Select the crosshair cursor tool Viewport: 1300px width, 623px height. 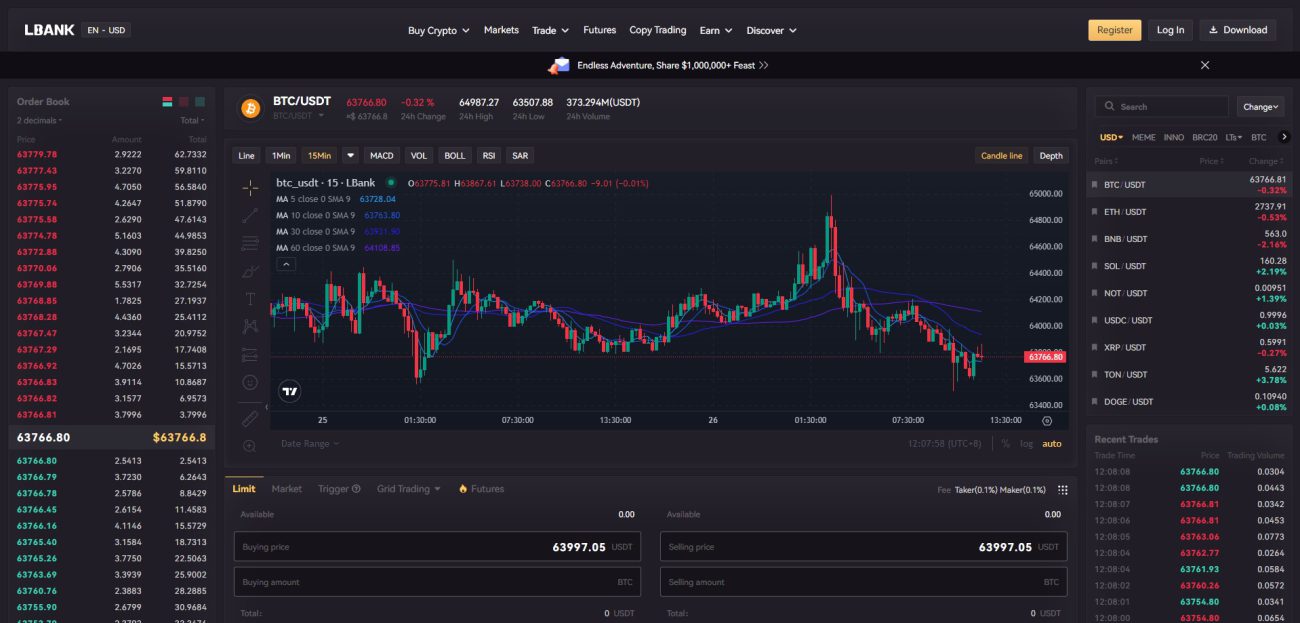[x=250, y=187]
